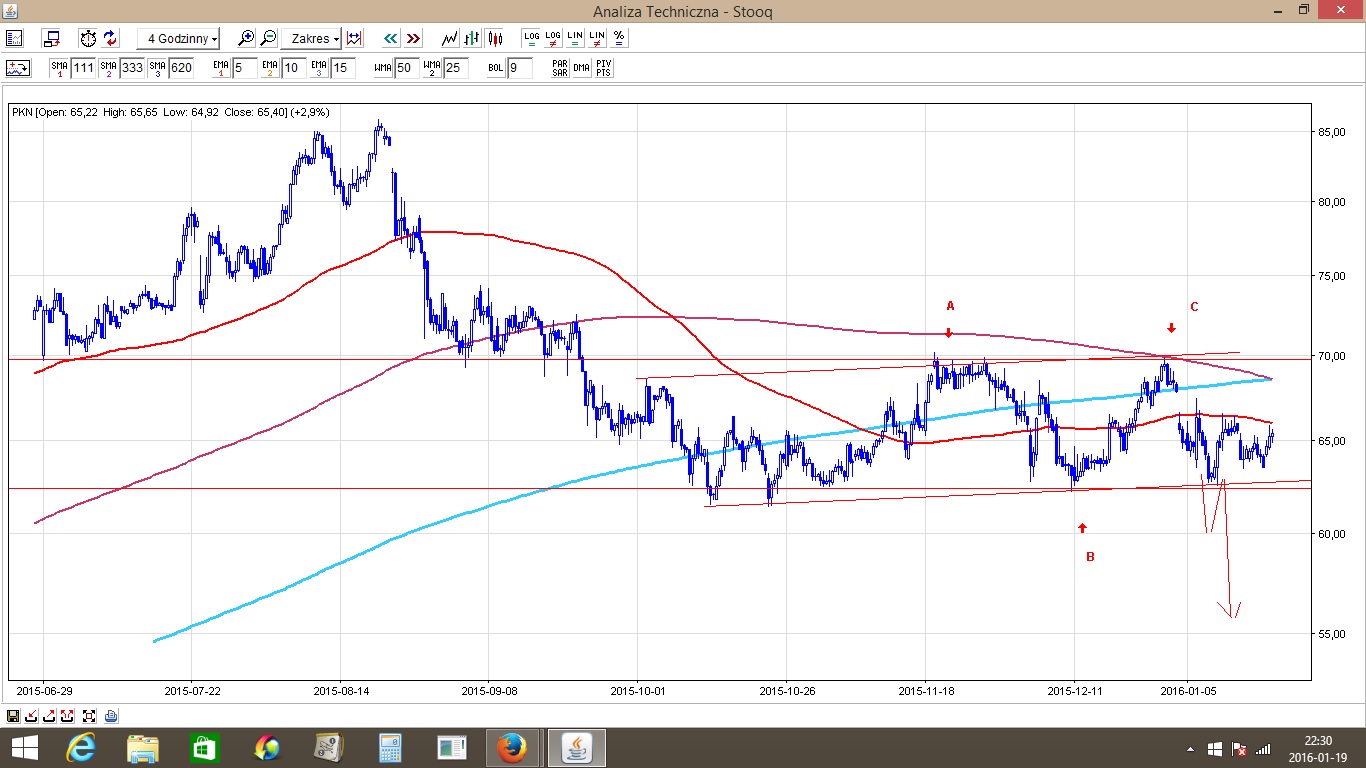
Task: Enable the PIV PTS pivot points button
Action: tap(603, 68)
